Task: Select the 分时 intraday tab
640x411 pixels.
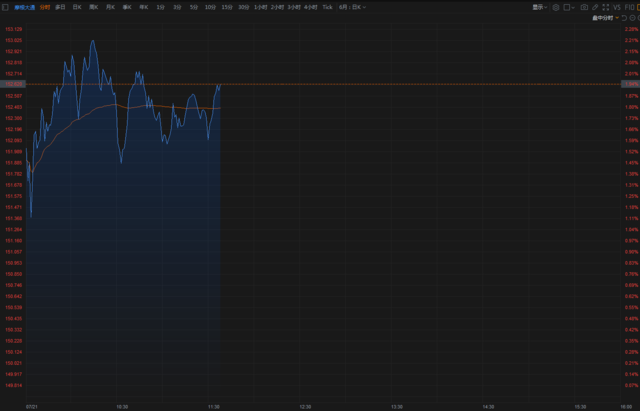Action: [44, 7]
